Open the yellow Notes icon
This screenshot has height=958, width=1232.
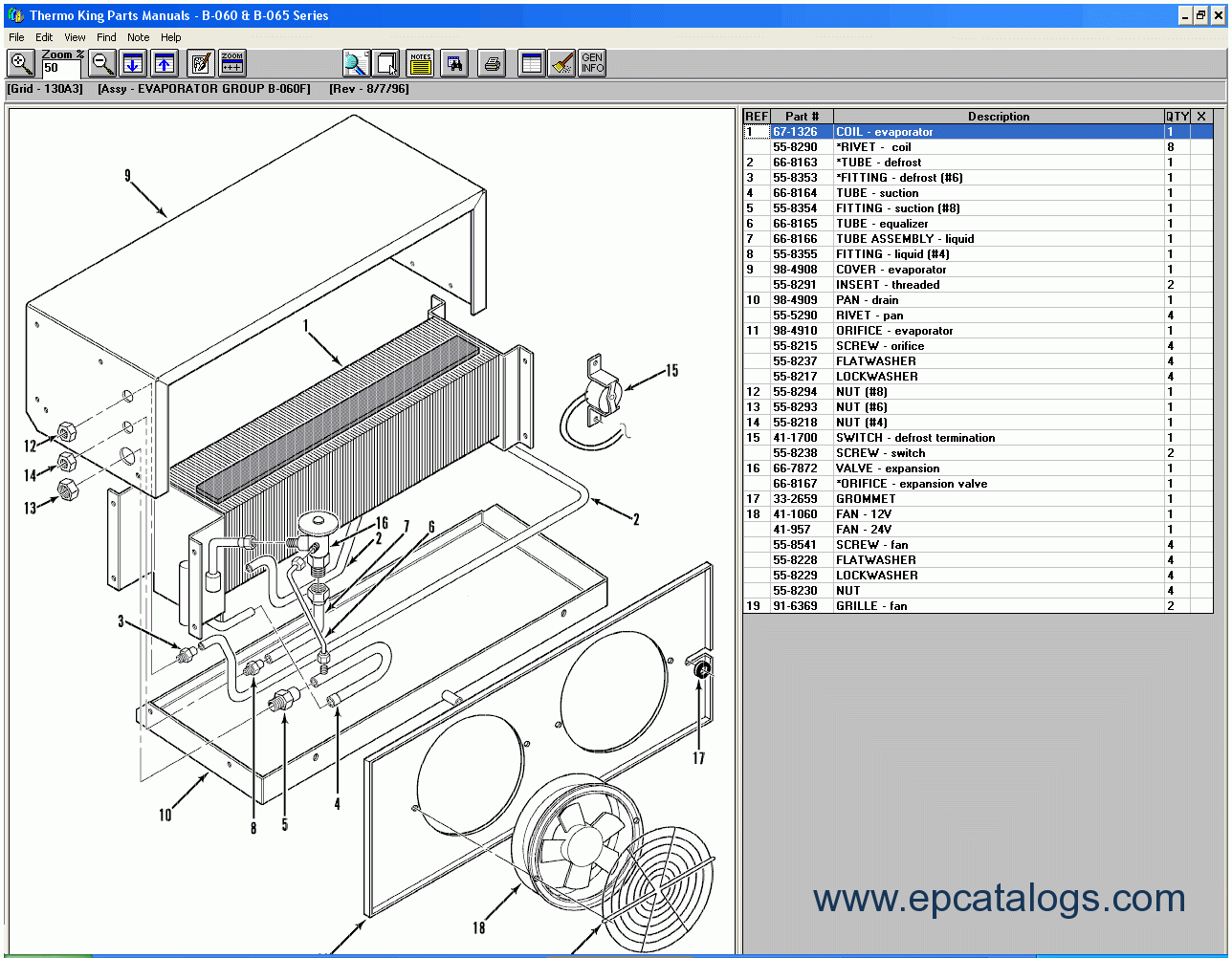[x=420, y=64]
